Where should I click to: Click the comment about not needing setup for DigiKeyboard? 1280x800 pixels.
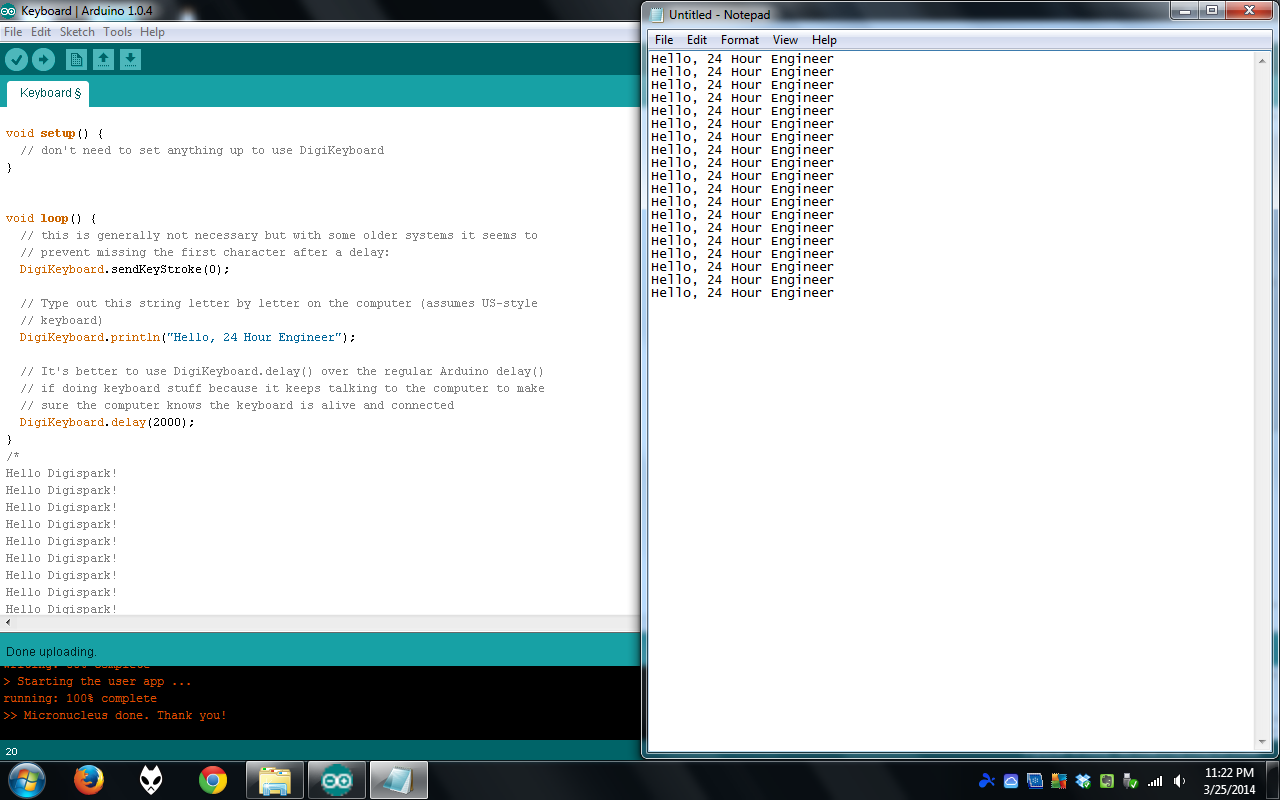coord(202,150)
